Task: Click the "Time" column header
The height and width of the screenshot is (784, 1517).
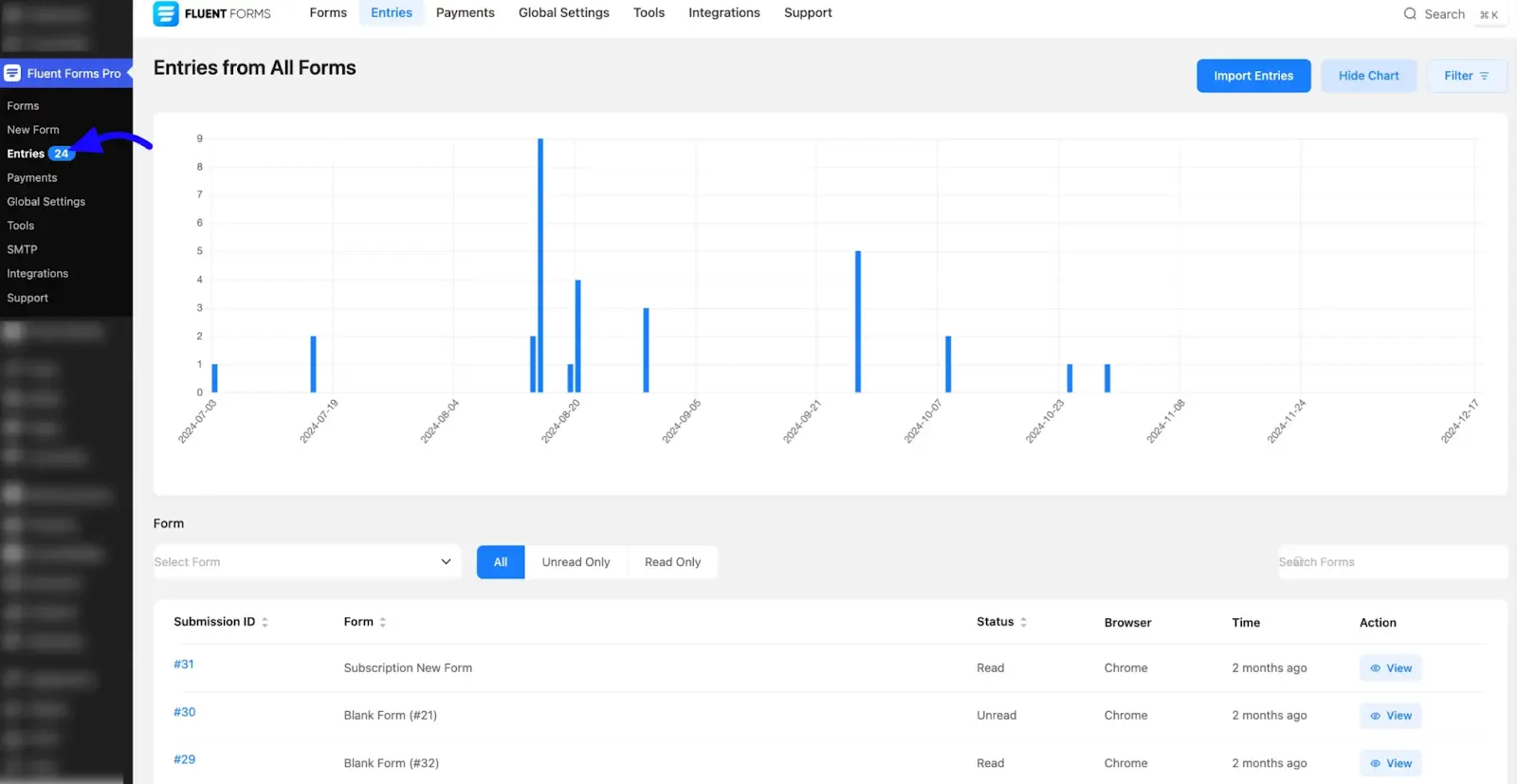Action: (x=1246, y=623)
